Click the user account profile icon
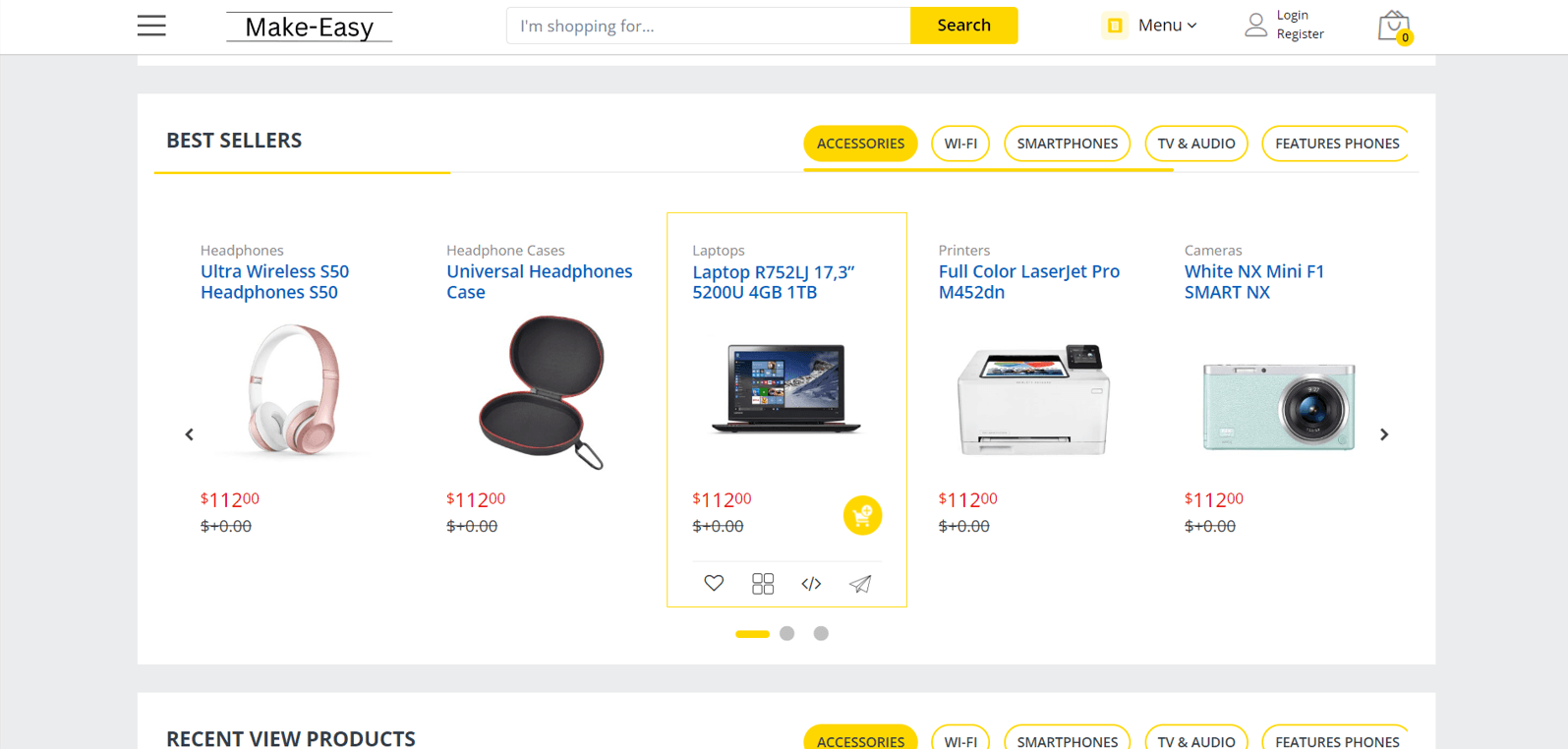This screenshot has width=1568, height=749. click(1255, 25)
